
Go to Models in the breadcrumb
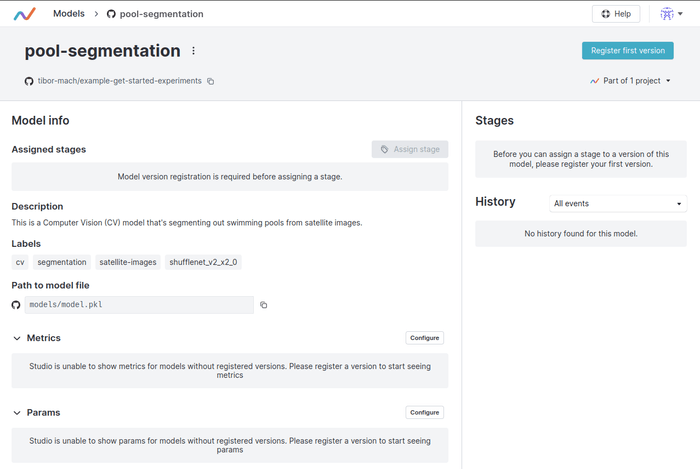[x=68, y=14]
